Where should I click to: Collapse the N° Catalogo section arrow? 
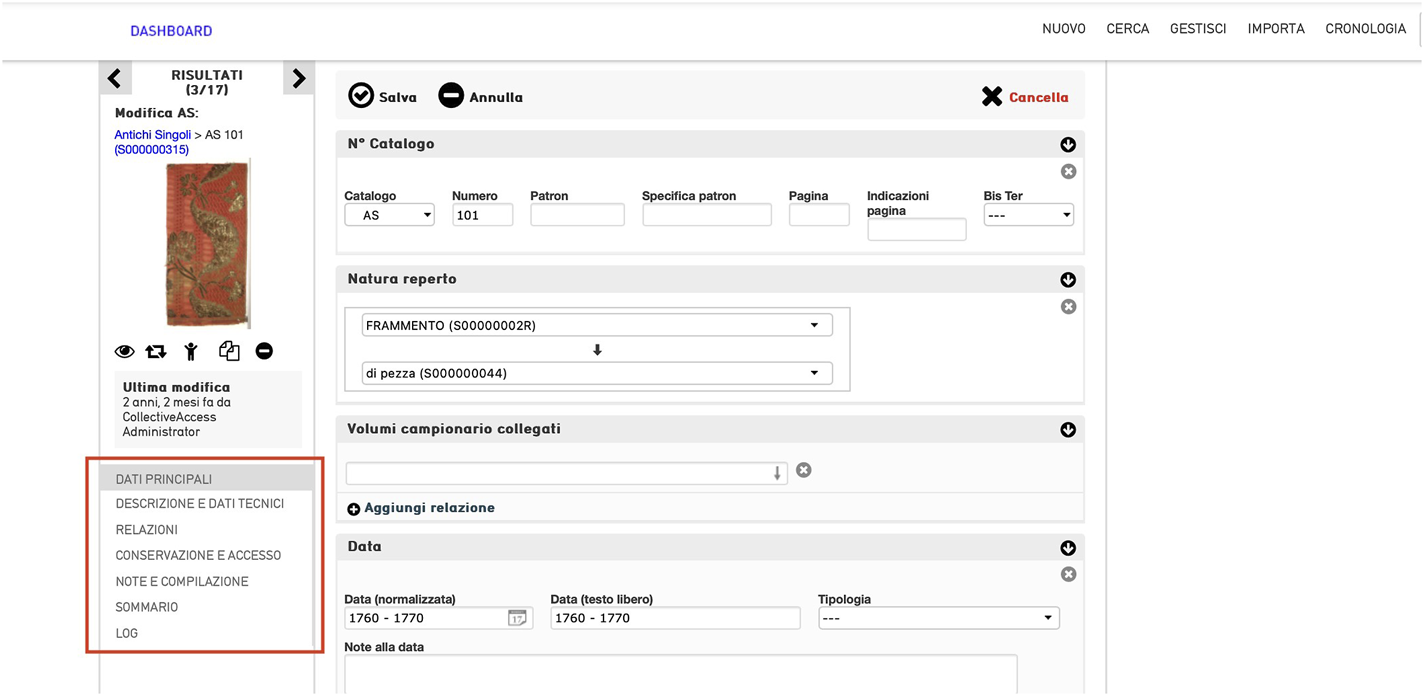(x=1068, y=145)
